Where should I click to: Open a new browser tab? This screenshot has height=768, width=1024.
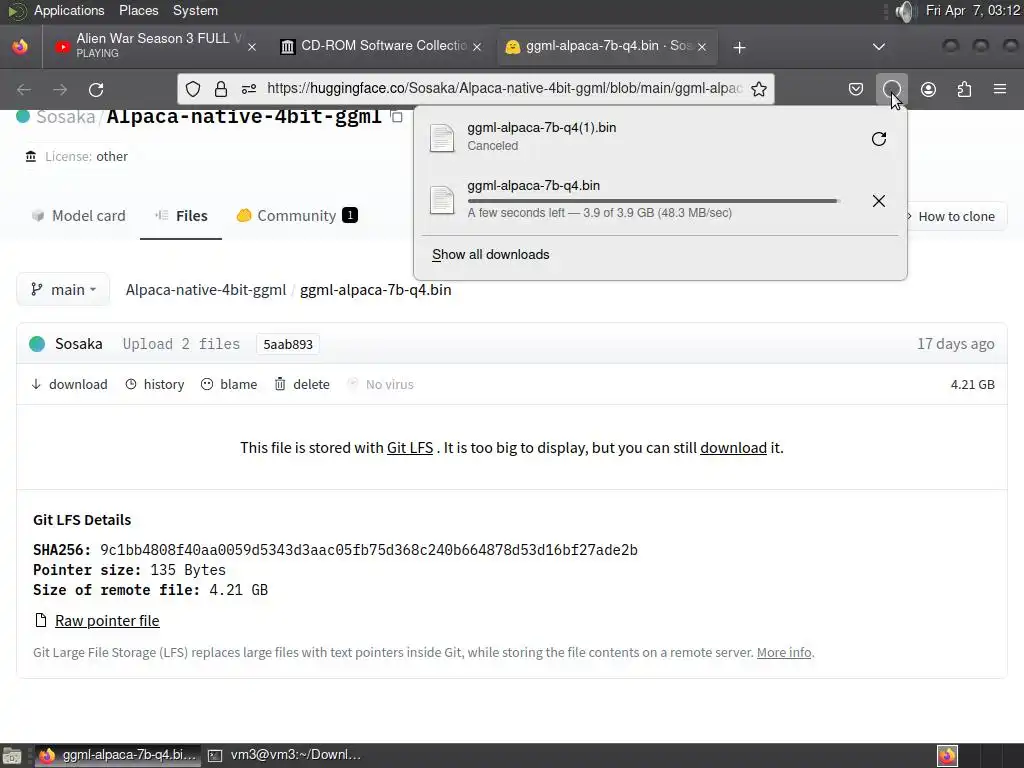(739, 48)
